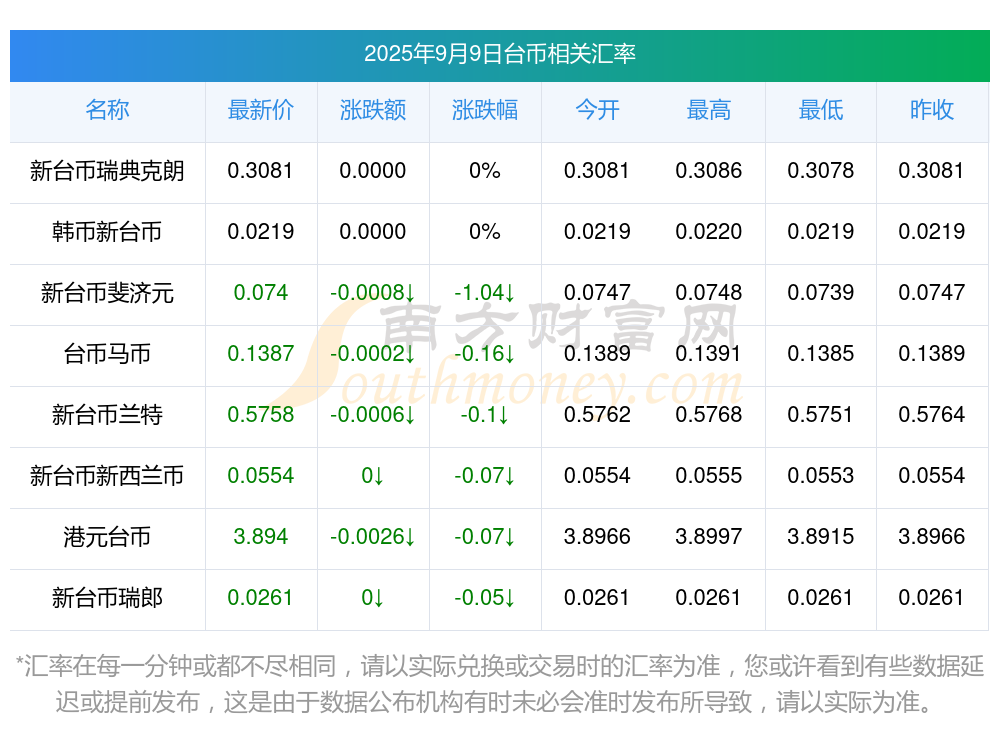The height and width of the screenshot is (733, 1000).
Task: Click the 最低 column header
Action: [x=821, y=110]
